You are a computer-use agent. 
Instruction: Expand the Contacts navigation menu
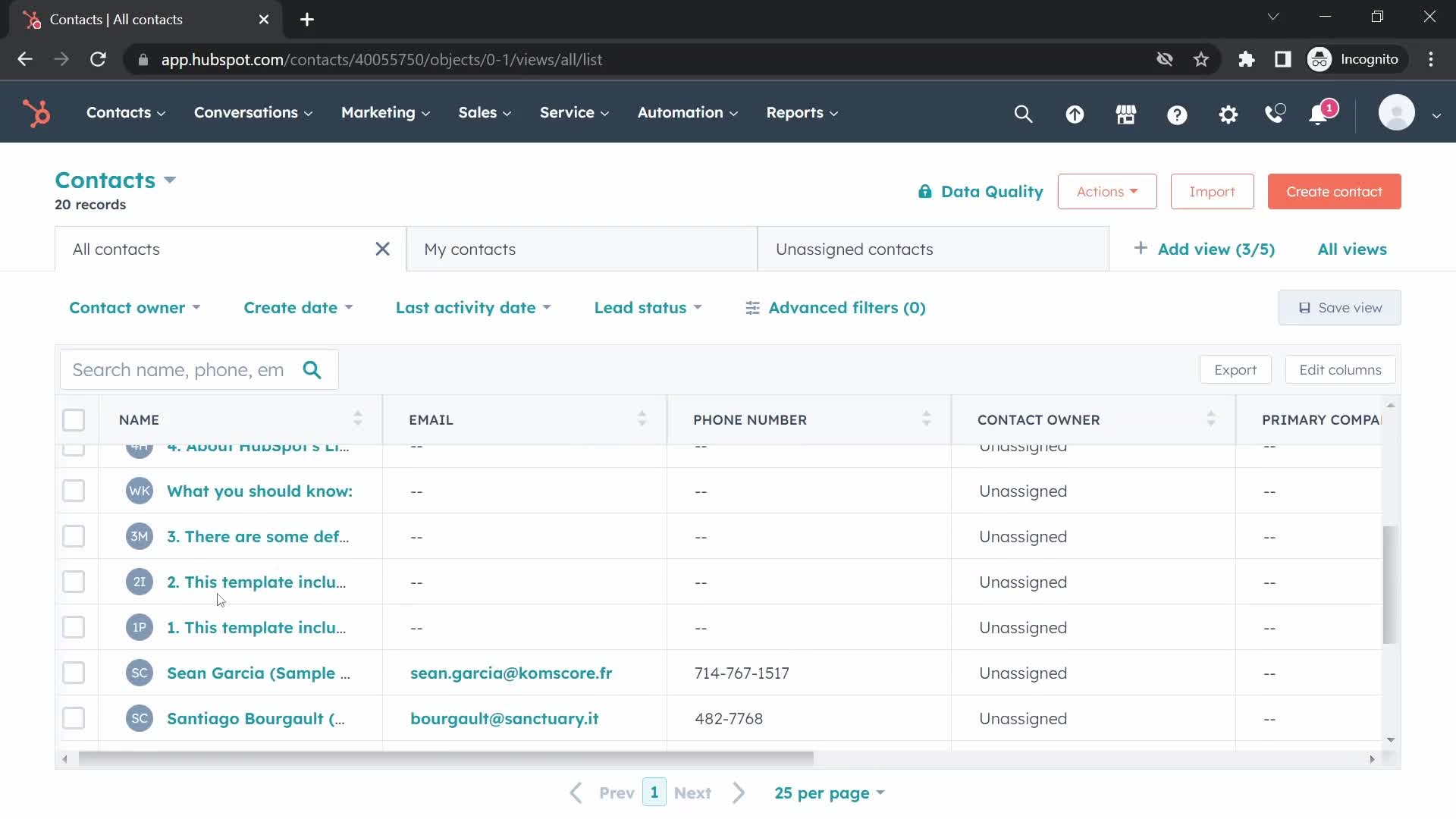(x=126, y=113)
